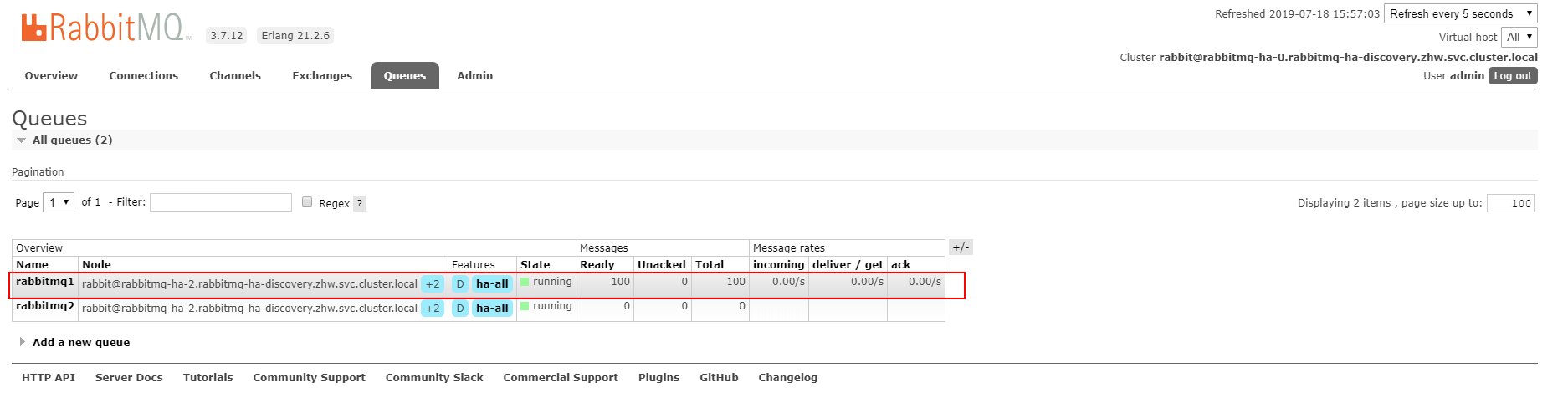This screenshot has height=403, width=1568.
Task: Click the ha-all policy badge for rabbitmq2
Action: (x=492, y=309)
